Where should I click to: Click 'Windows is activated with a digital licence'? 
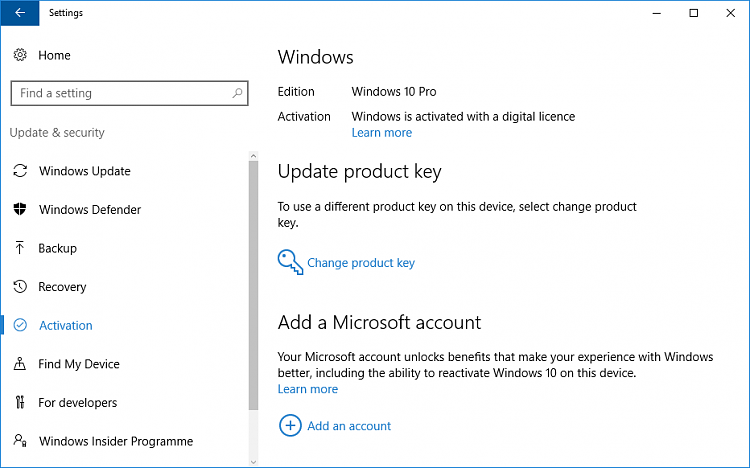pos(463,117)
